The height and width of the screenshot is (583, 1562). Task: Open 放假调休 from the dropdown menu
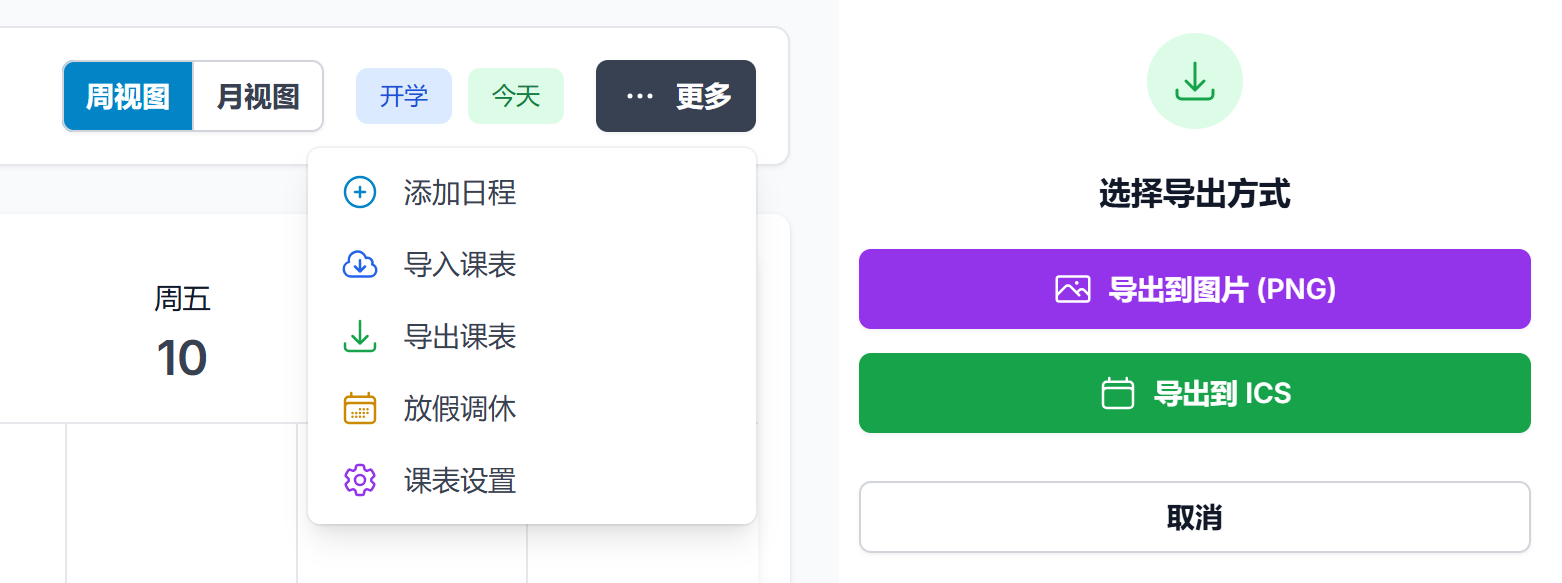(x=460, y=409)
